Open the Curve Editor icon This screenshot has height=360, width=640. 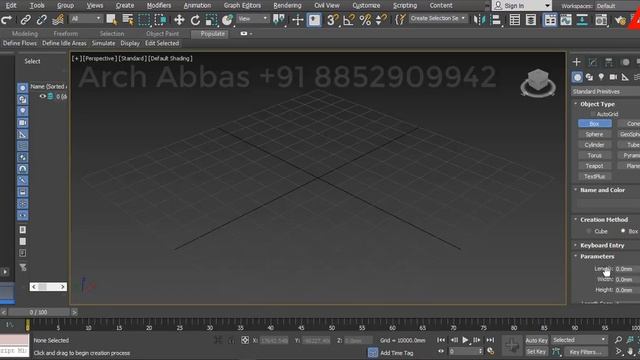[x=566, y=20]
